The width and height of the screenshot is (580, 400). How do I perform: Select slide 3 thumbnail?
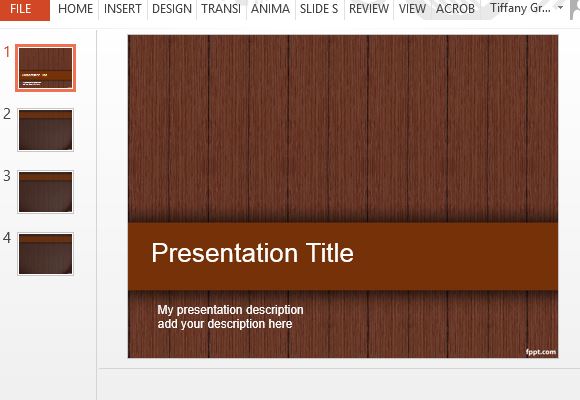click(x=45, y=192)
